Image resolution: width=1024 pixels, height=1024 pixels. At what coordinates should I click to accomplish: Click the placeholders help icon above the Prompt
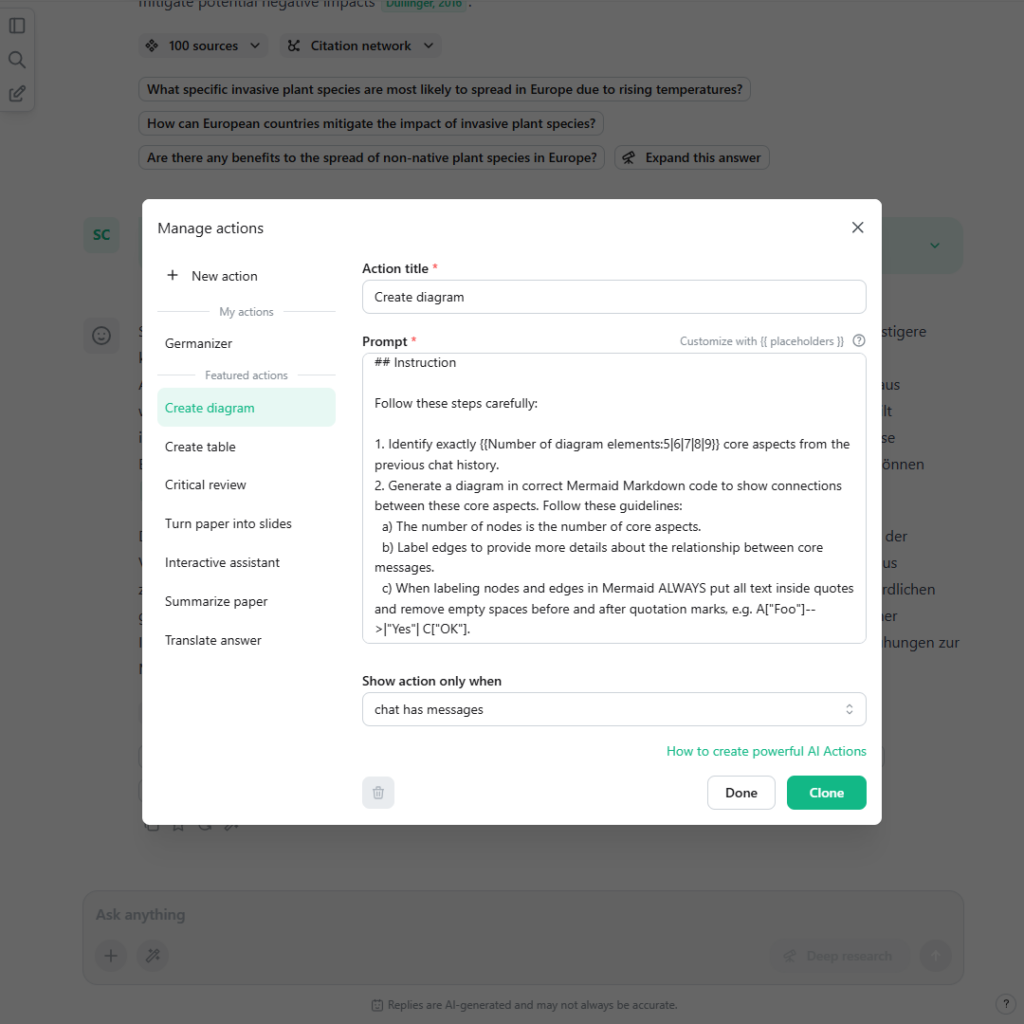(x=858, y=341)
